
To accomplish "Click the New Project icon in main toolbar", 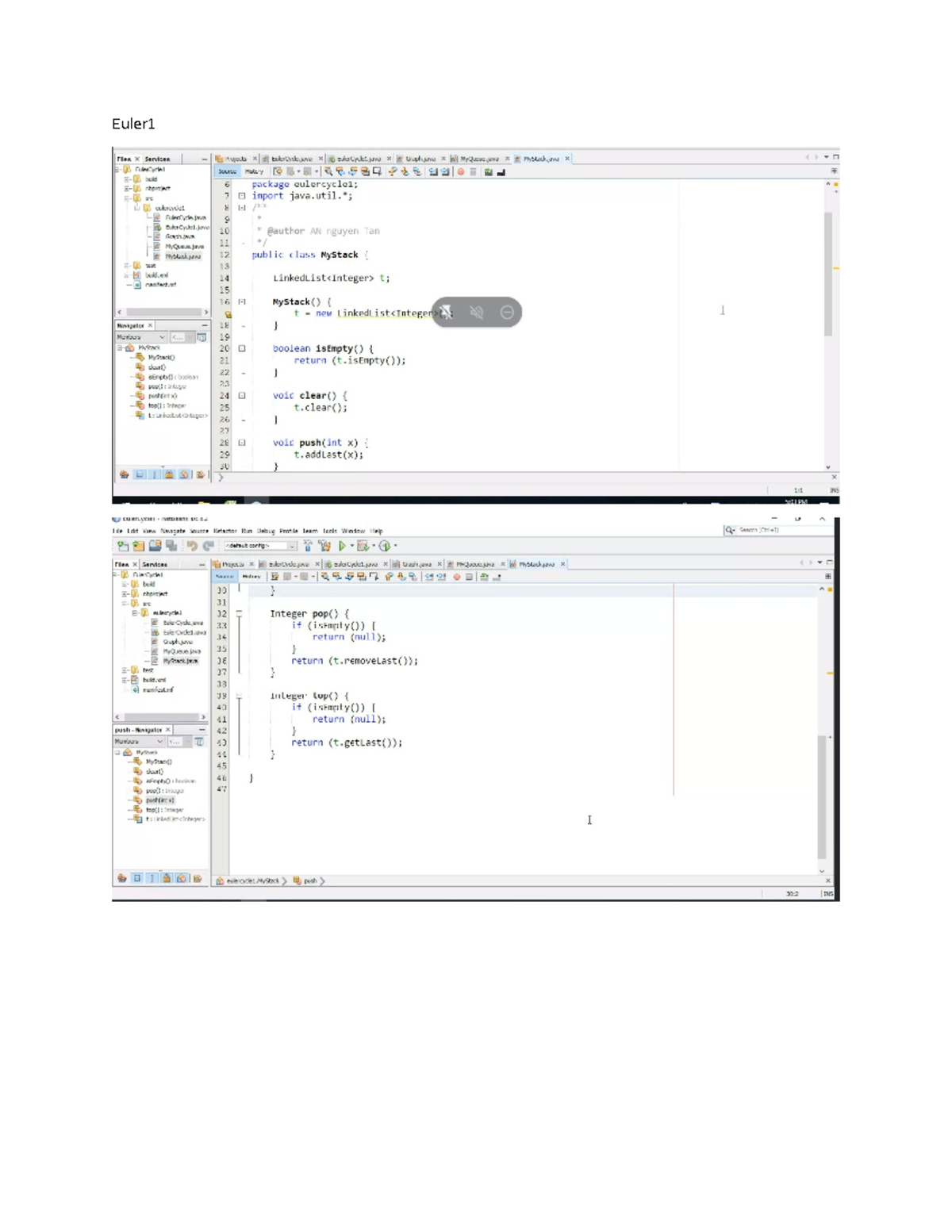I will (123, 546).
